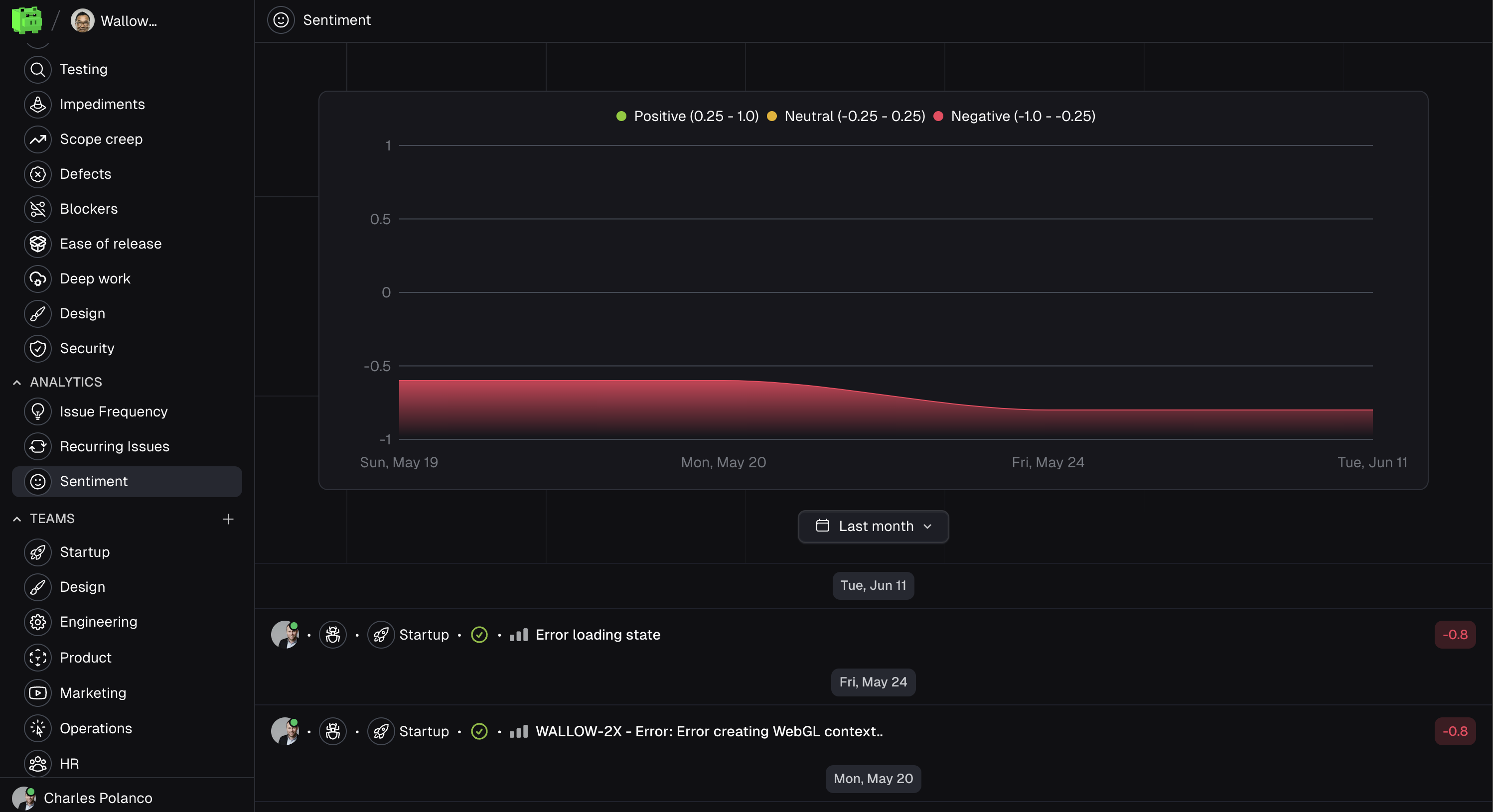
Task: Open Charles Polanco user profile
Action: point(97,798)
